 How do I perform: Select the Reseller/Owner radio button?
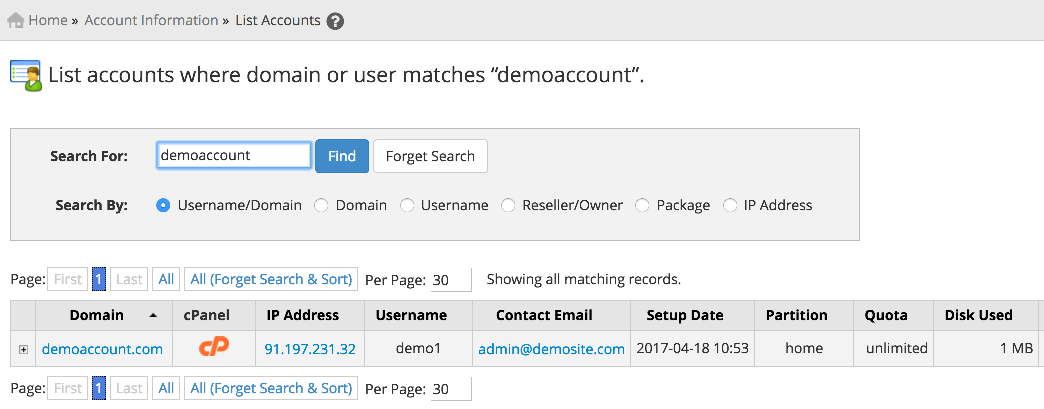pos(508,205)
